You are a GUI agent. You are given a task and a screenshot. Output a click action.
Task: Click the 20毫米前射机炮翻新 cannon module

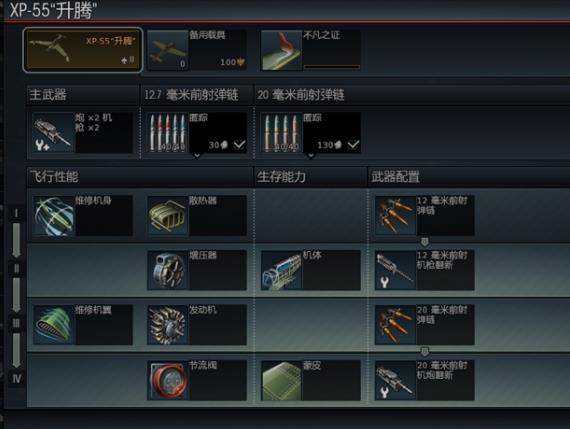(x=424, y=380)
